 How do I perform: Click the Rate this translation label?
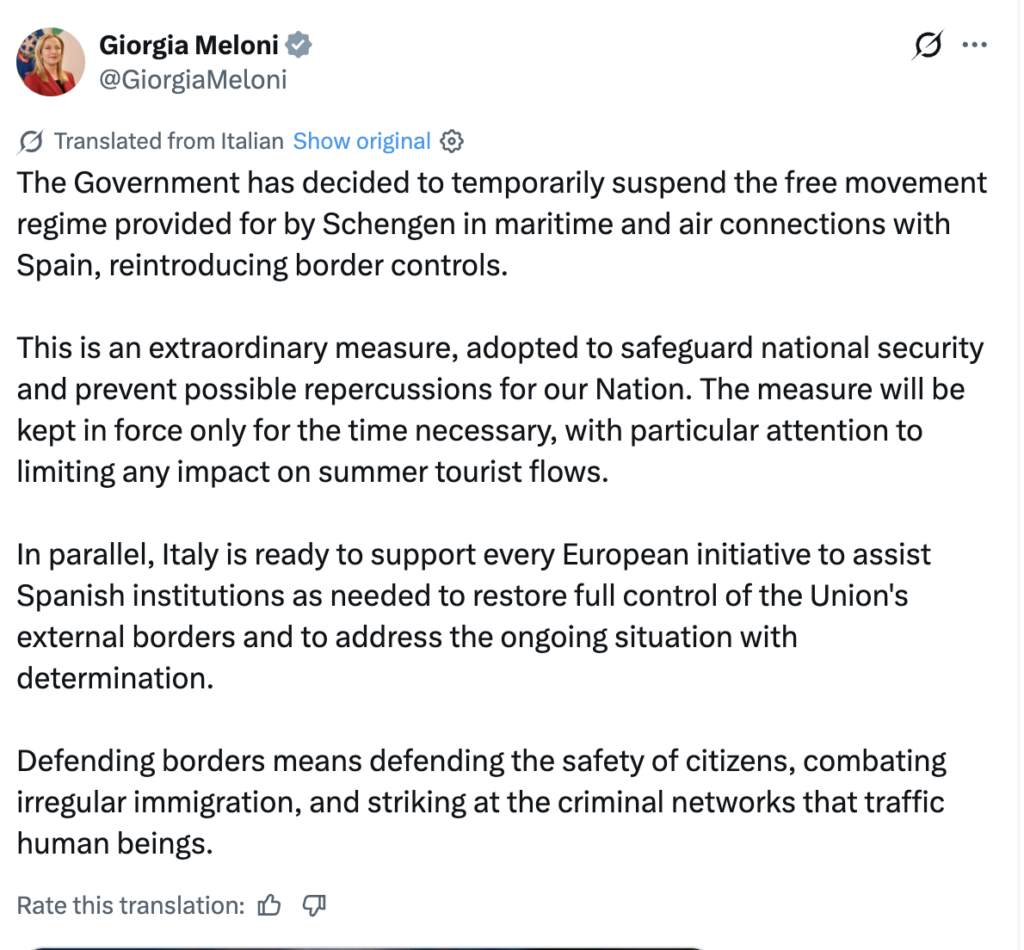point(131,906)
